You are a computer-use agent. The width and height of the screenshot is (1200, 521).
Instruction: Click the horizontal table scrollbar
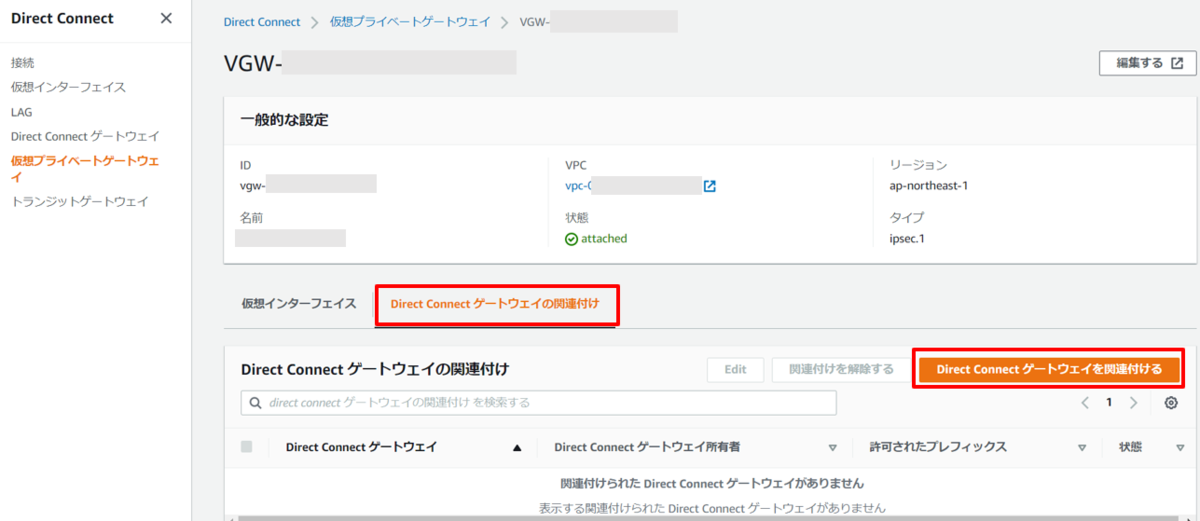coord(709,518)
